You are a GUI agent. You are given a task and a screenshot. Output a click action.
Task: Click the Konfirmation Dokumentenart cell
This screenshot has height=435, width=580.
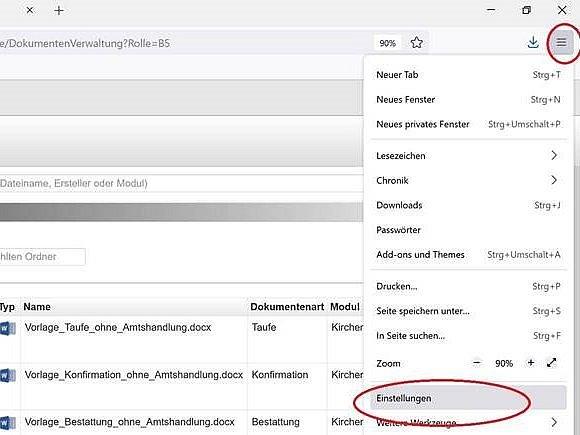tap(280, 375)
